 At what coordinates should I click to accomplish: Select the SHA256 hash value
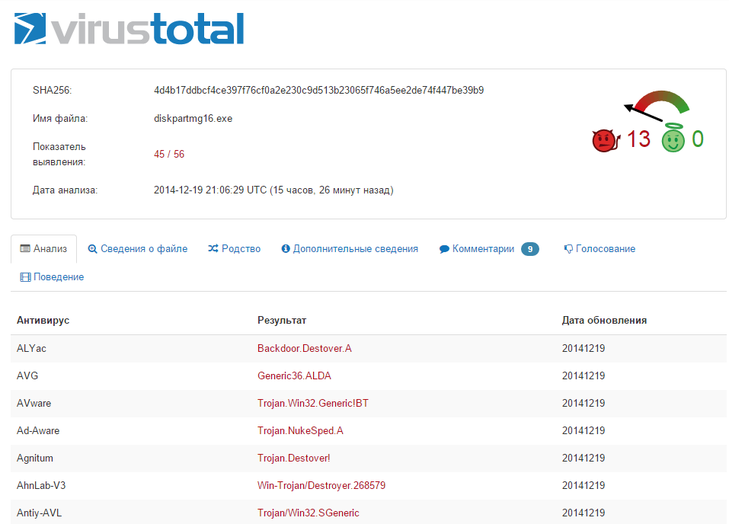point(318,90)
